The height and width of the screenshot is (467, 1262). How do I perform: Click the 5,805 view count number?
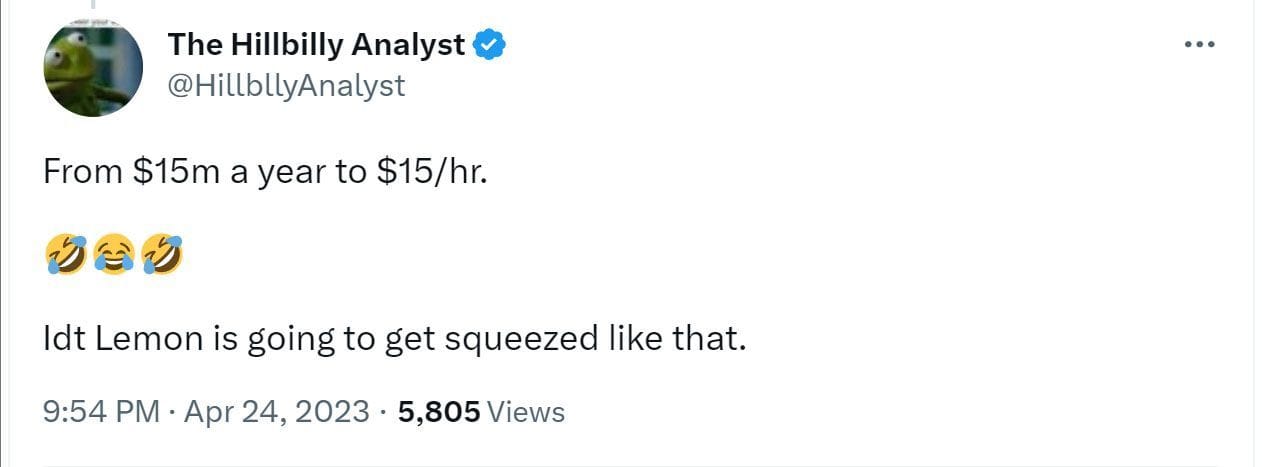[x=438, y=412]
